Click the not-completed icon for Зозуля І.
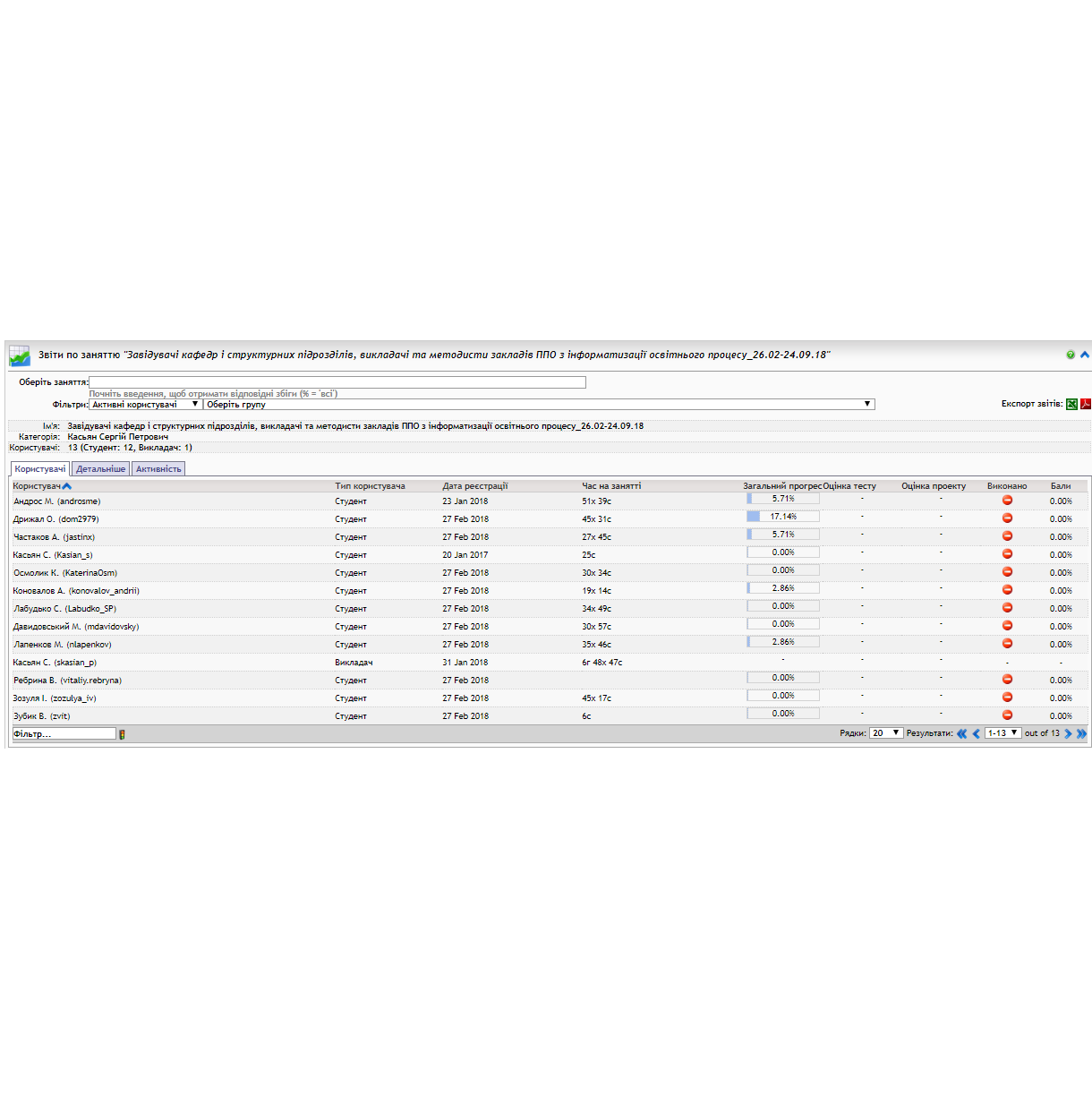This screenshot has width=1092, height=1096. [x=1007, y=698]
